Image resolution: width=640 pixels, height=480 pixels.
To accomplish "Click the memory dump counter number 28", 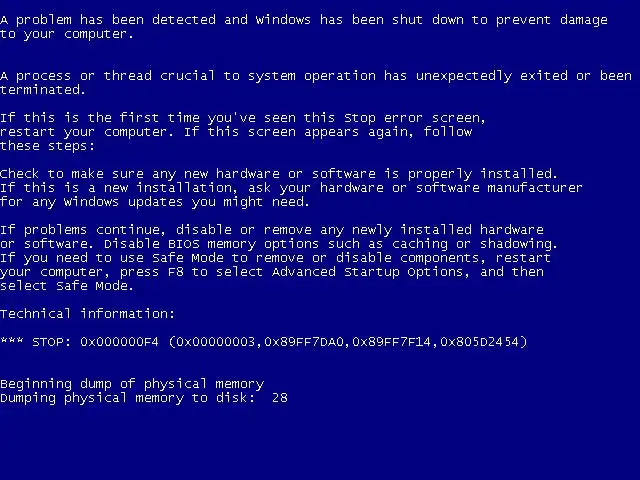I will [x=280, y=398].
